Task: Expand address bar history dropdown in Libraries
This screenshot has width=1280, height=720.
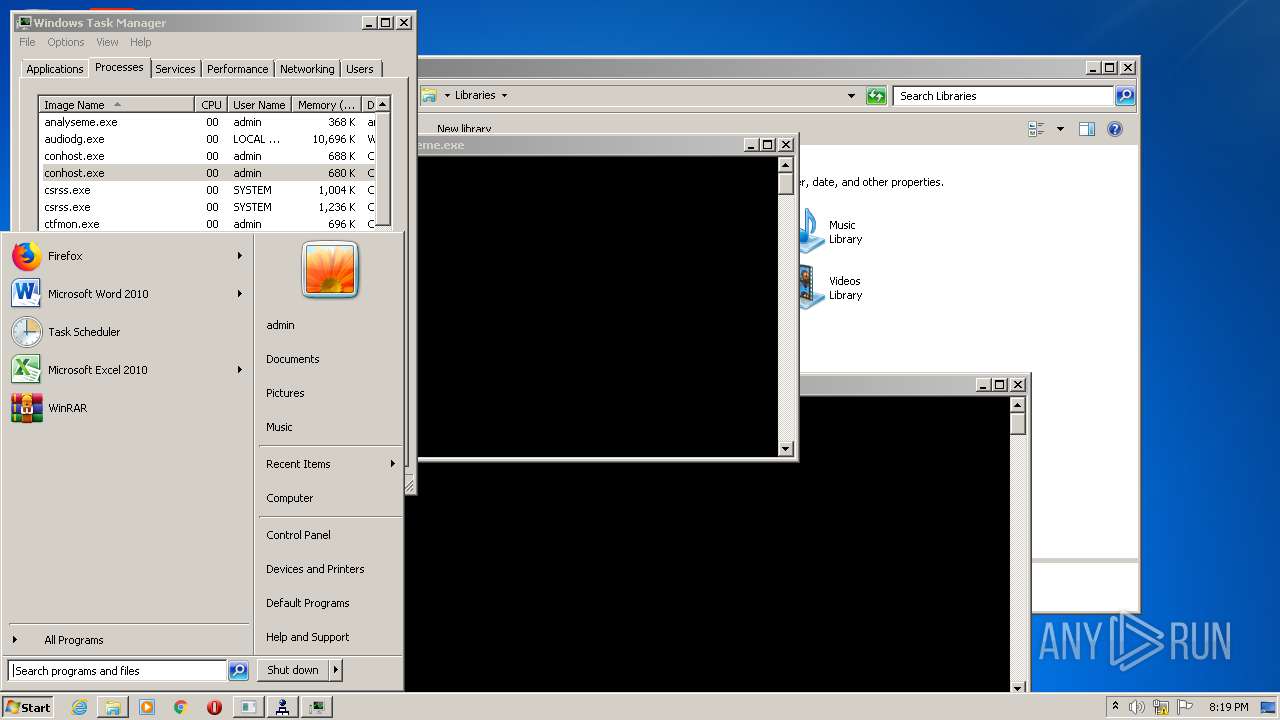Action: tap(851, 96)
